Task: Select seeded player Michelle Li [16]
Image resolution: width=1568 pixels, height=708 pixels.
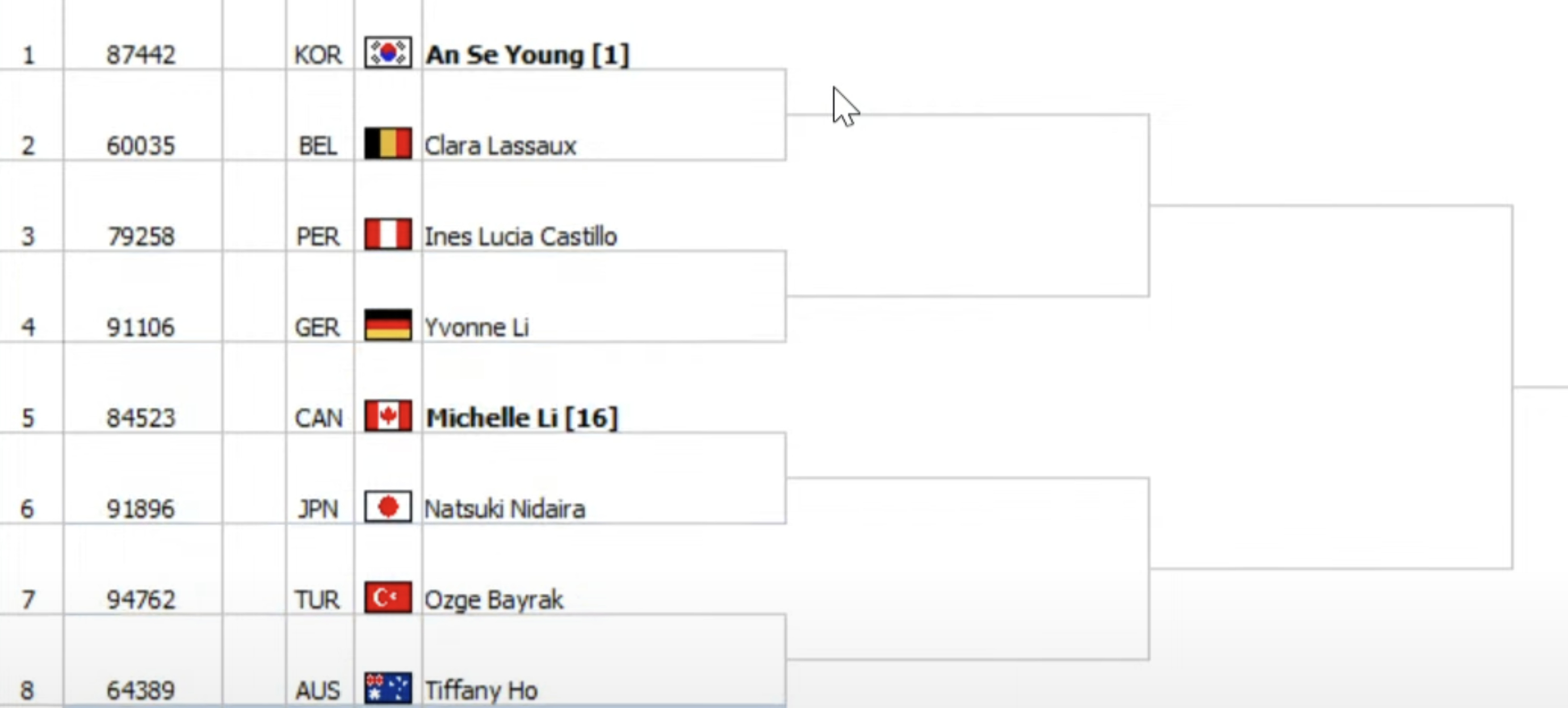Action: point(522,418)
